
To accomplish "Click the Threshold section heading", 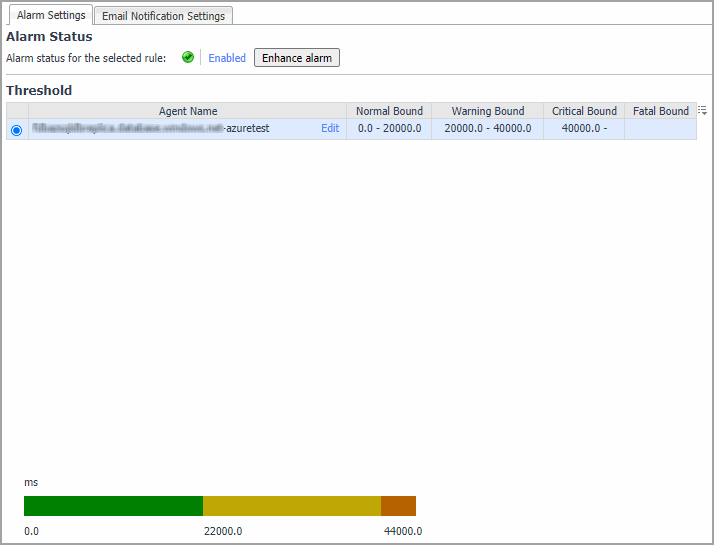I will pyautogui.click(x=39, y=90).
